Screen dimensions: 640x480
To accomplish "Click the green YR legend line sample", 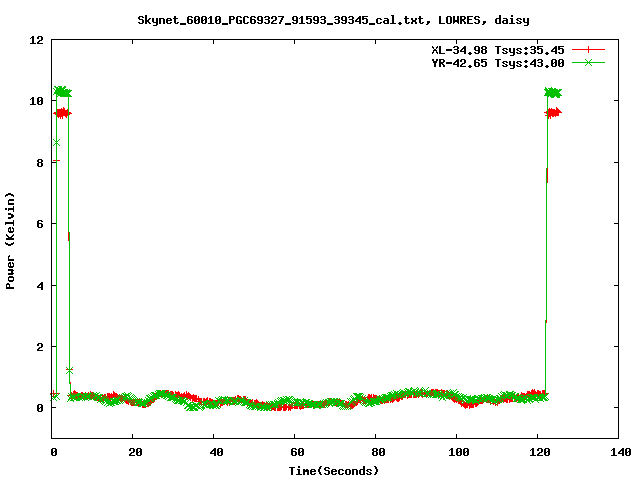I will (588, 62).
